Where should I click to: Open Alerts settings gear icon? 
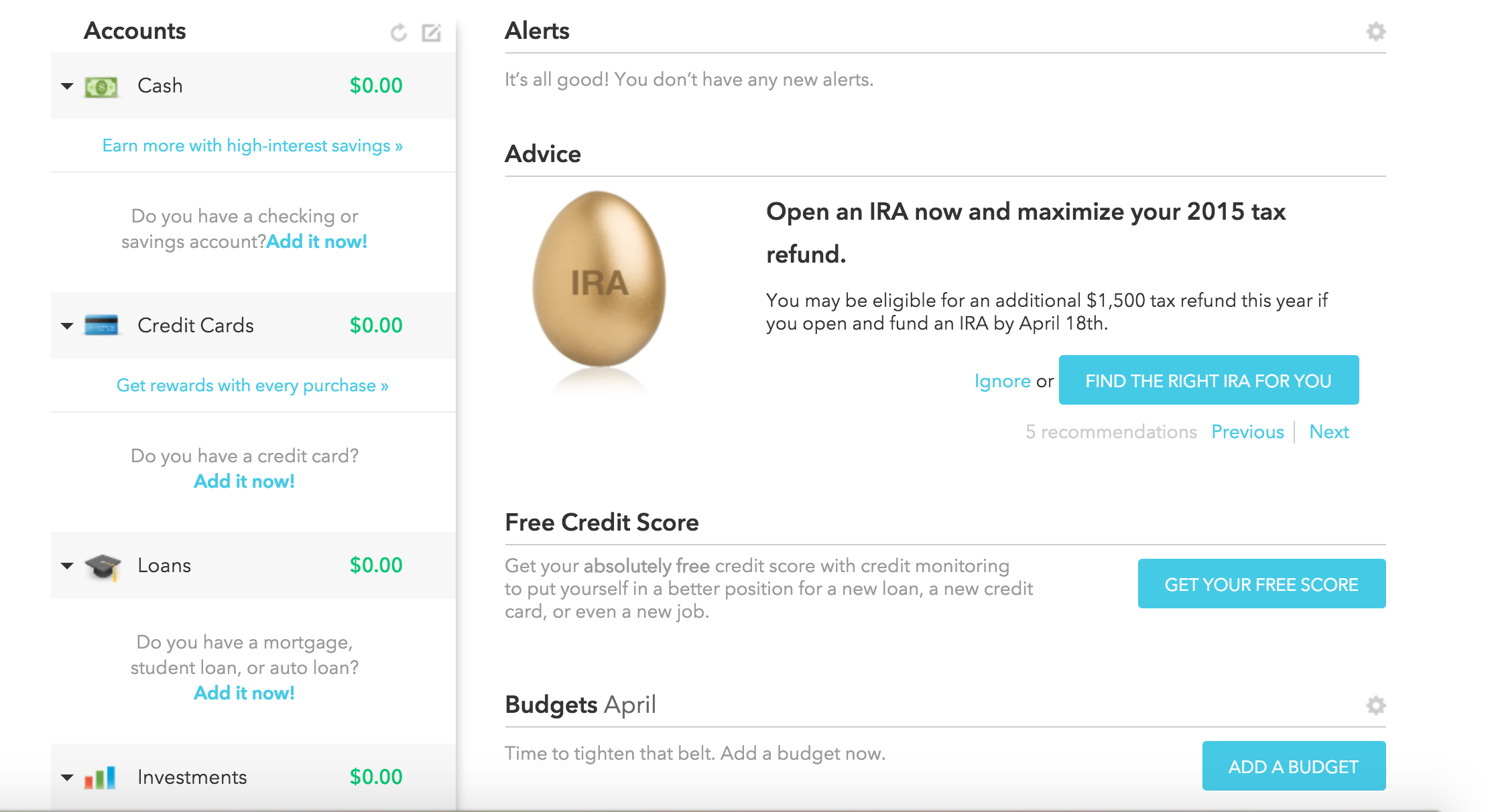coord(1375,31)
